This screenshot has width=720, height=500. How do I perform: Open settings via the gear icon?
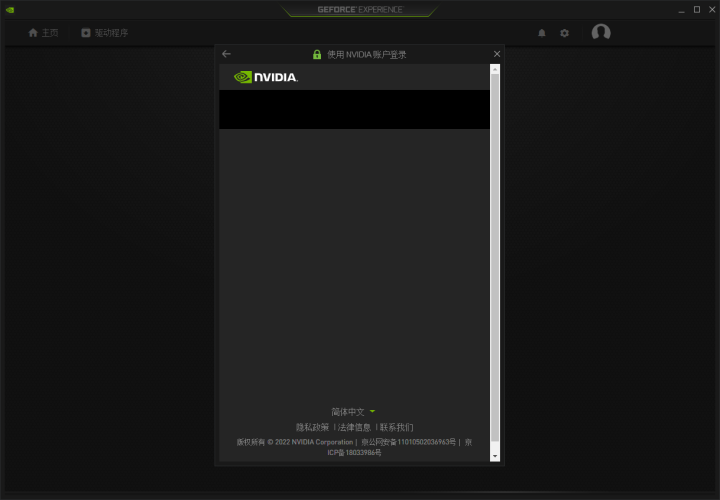pyautogui.click(x=564, y=33)
